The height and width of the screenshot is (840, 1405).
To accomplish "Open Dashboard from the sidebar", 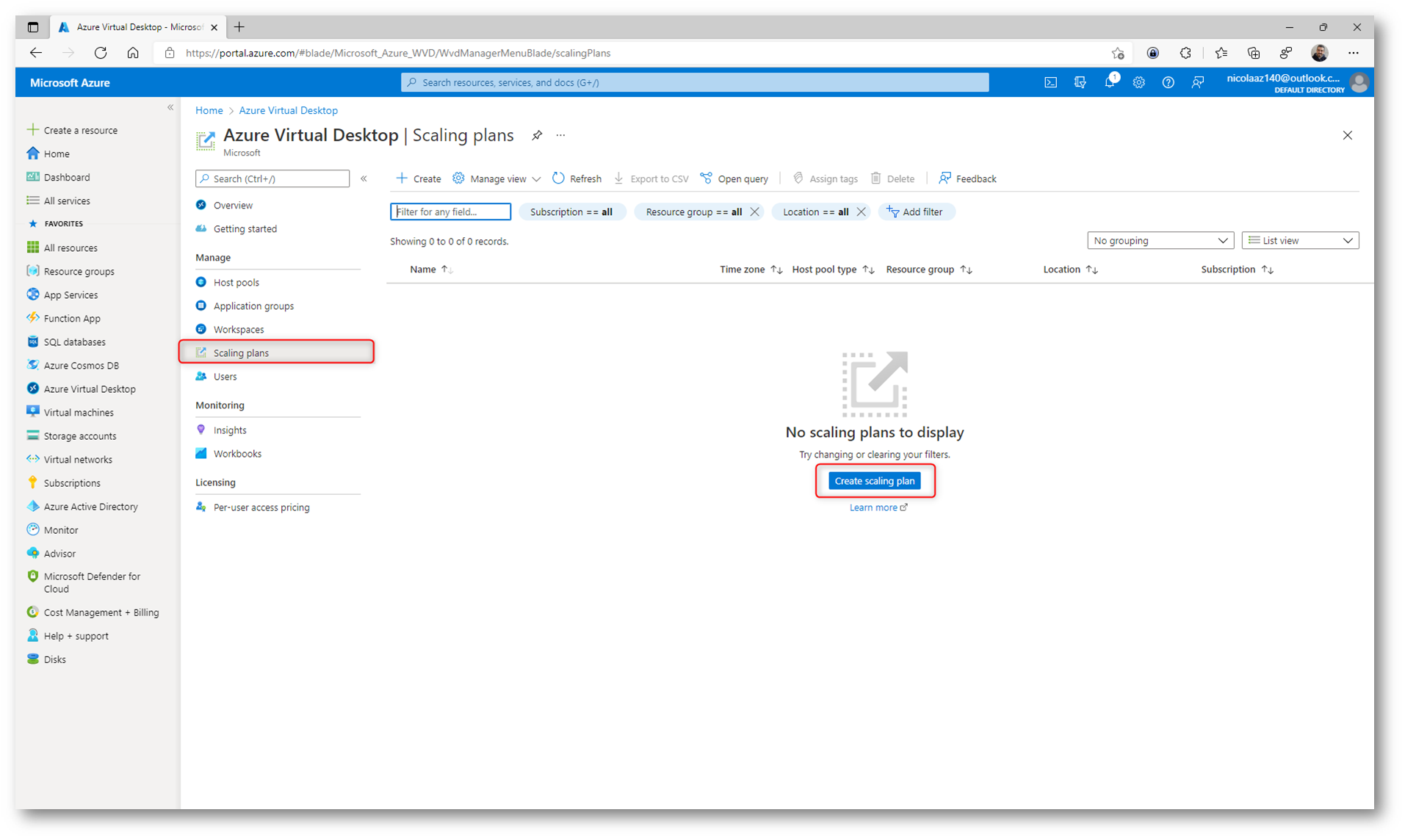I will coord(67,177).
